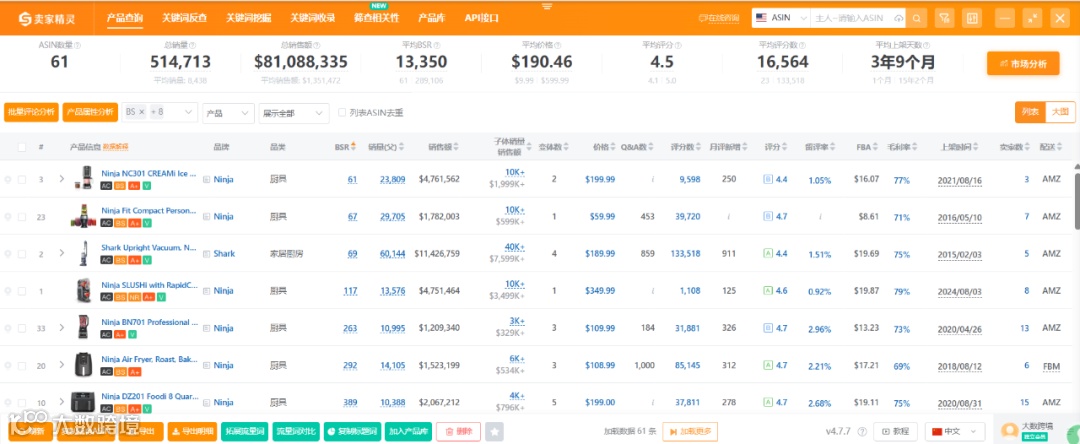1080x444 pixels.
Task: Click the A+ badge under Ninja Air Fryer
Action: click(134, 372)
